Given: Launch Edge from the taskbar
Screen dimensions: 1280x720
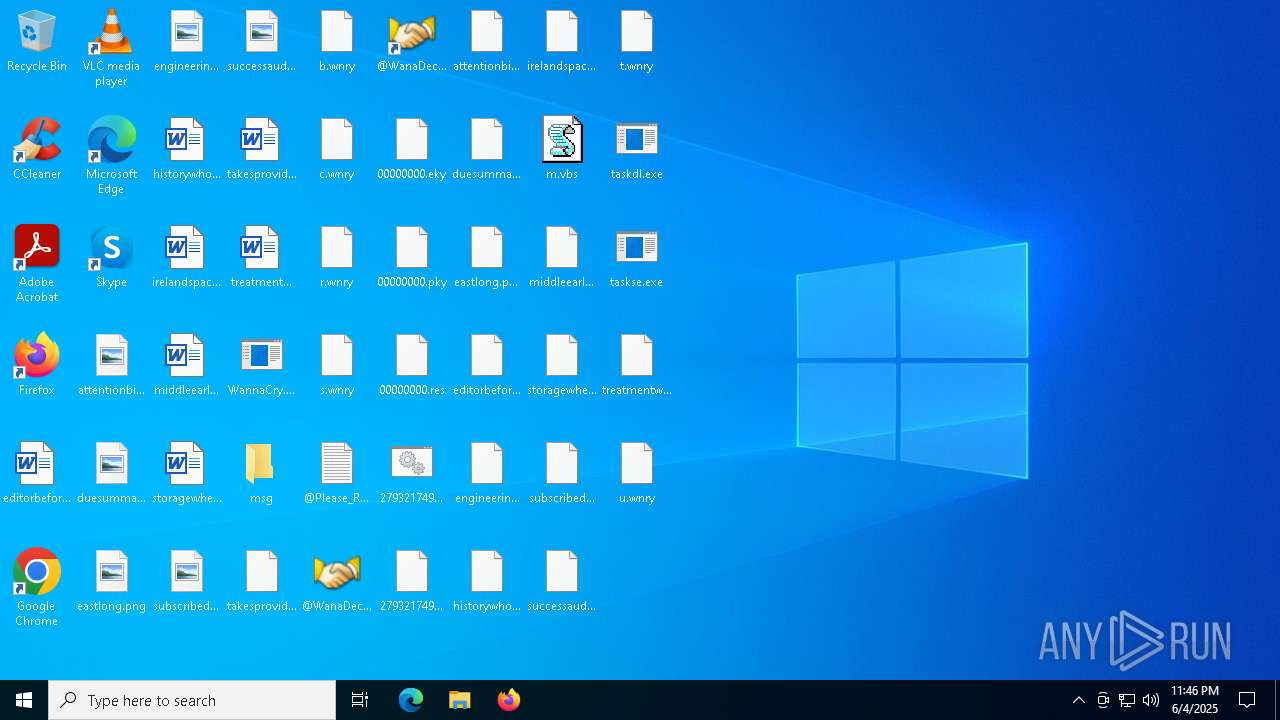Looking at the screenshot, I should 411,700.
